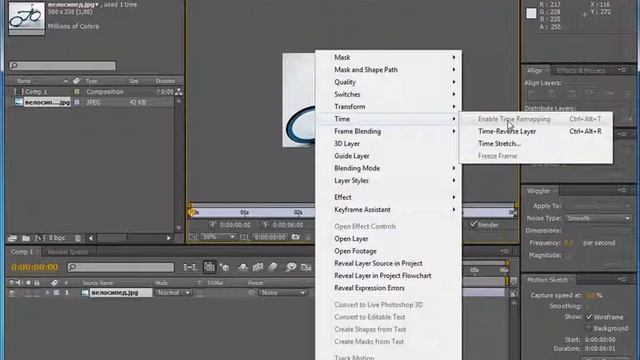This screenshot has width=640, height=360.
Task: Open Comp mini-flowchart icon in timeline
Action: pyautogui.click(x=190, y=267)
